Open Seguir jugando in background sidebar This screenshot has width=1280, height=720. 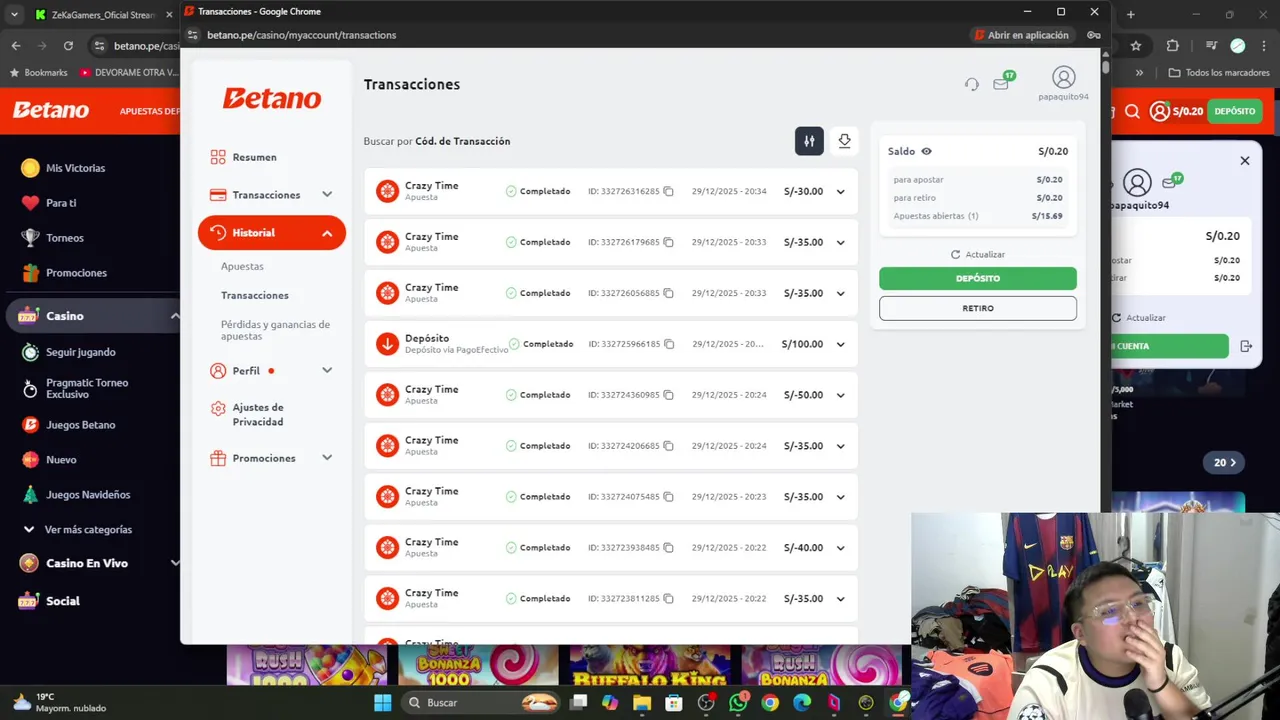coord(80,352)
